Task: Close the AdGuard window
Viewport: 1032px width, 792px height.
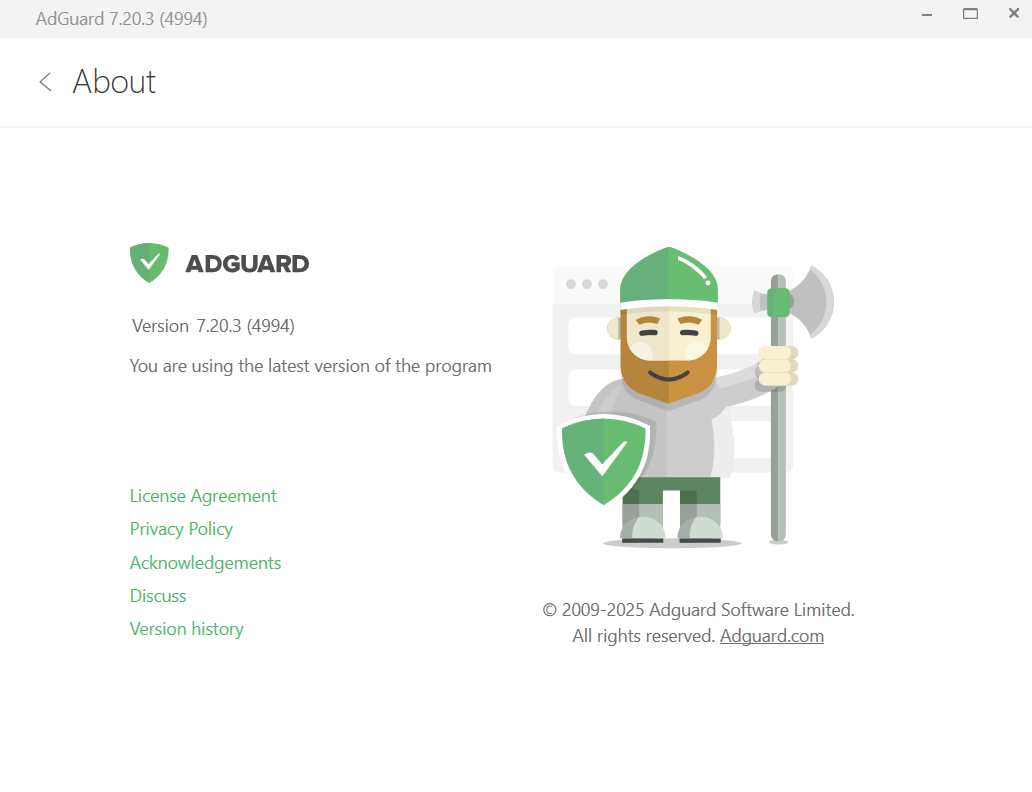Action: point(1014,13)
